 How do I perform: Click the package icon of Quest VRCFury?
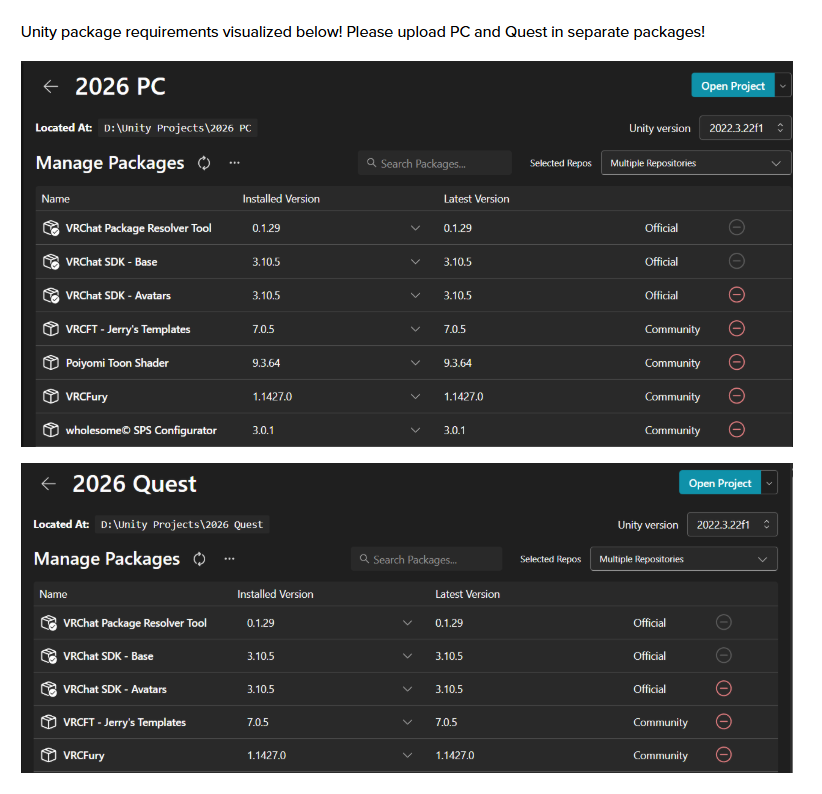click(48, 755)
